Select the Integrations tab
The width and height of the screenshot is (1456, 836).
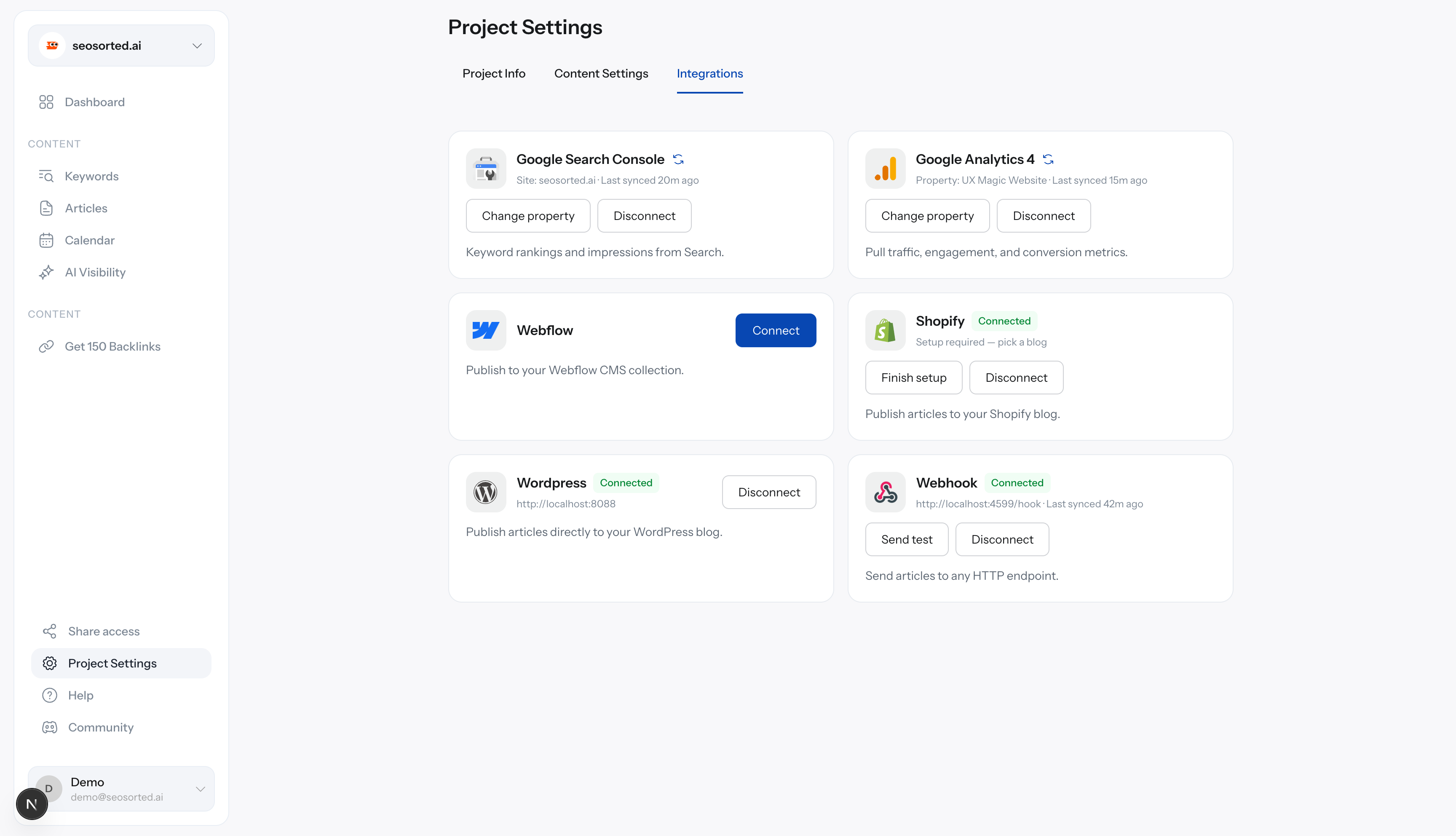(709, 73)
